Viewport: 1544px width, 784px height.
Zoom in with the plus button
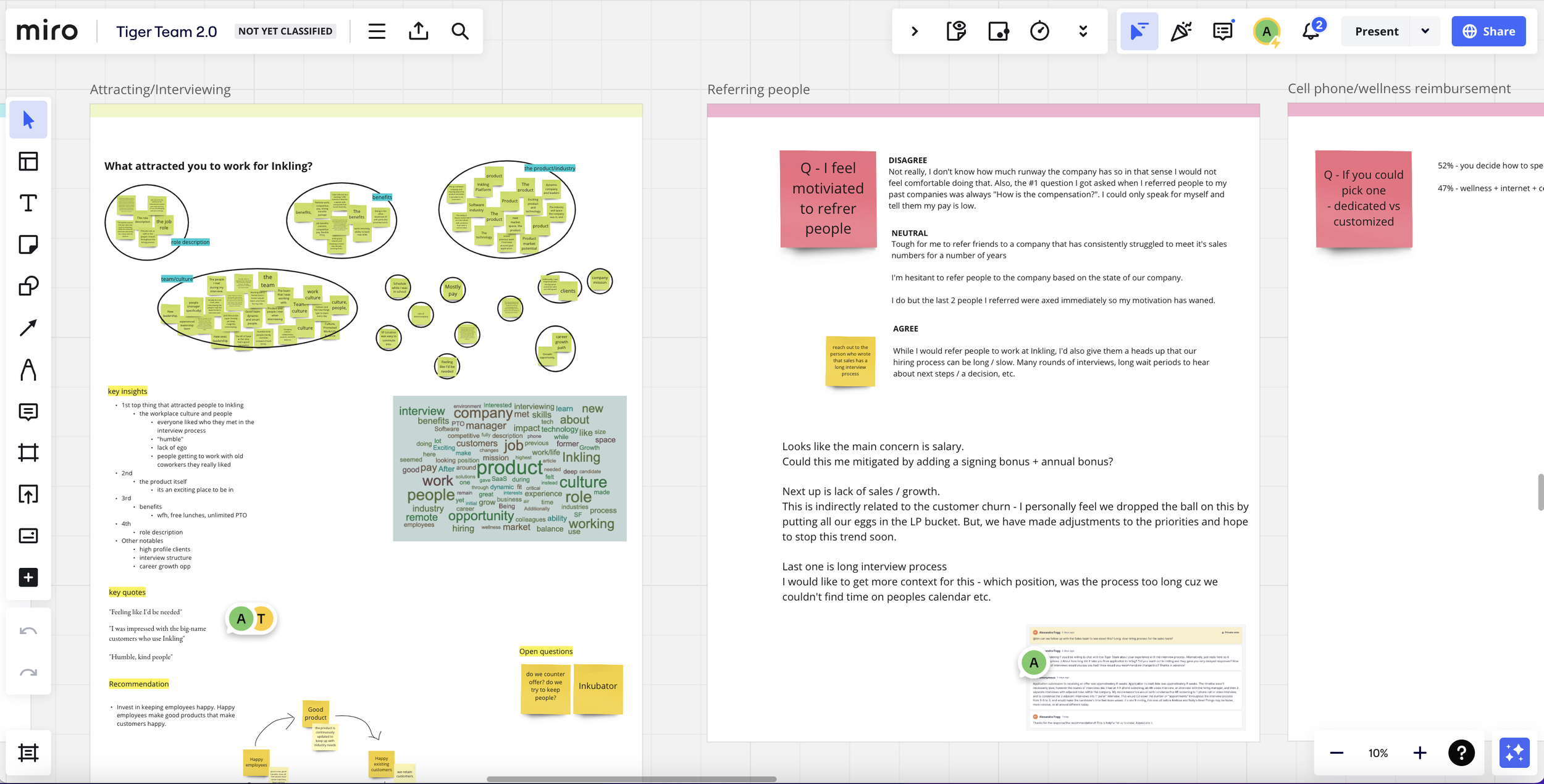pyautogui.click(x=1419, y=753)
